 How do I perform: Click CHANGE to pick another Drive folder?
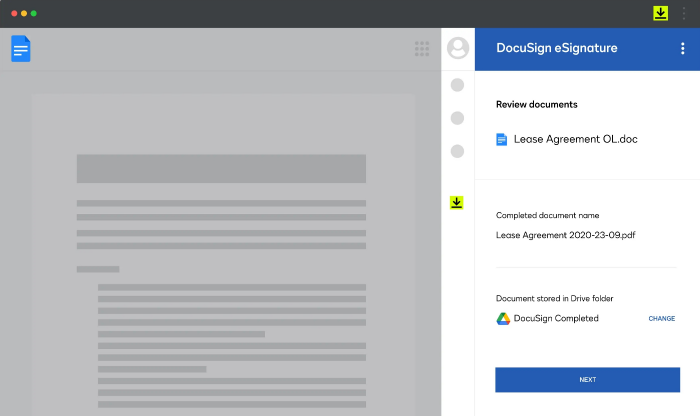coord(661,319)
